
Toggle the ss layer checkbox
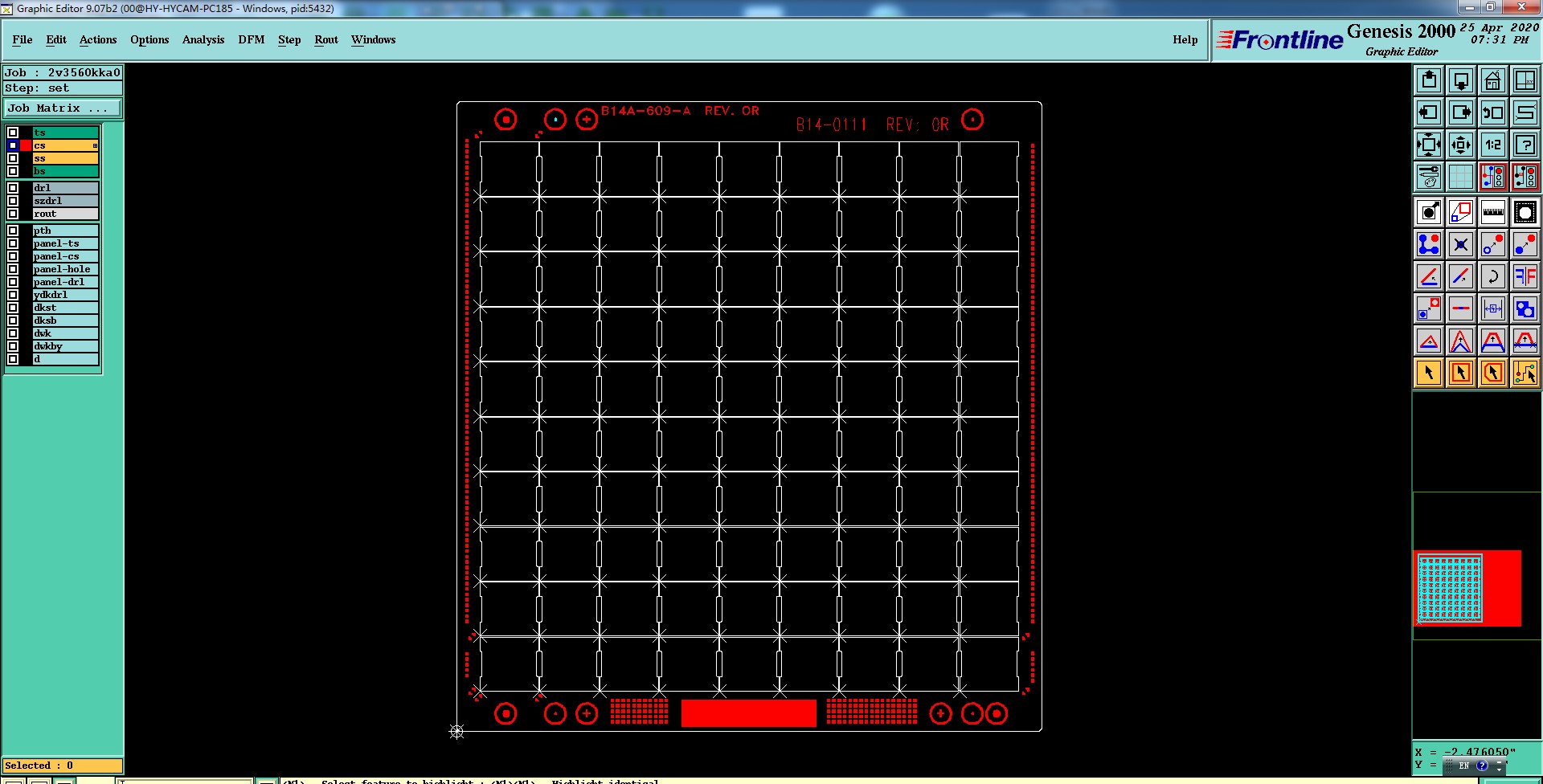[x=13, y=158]
